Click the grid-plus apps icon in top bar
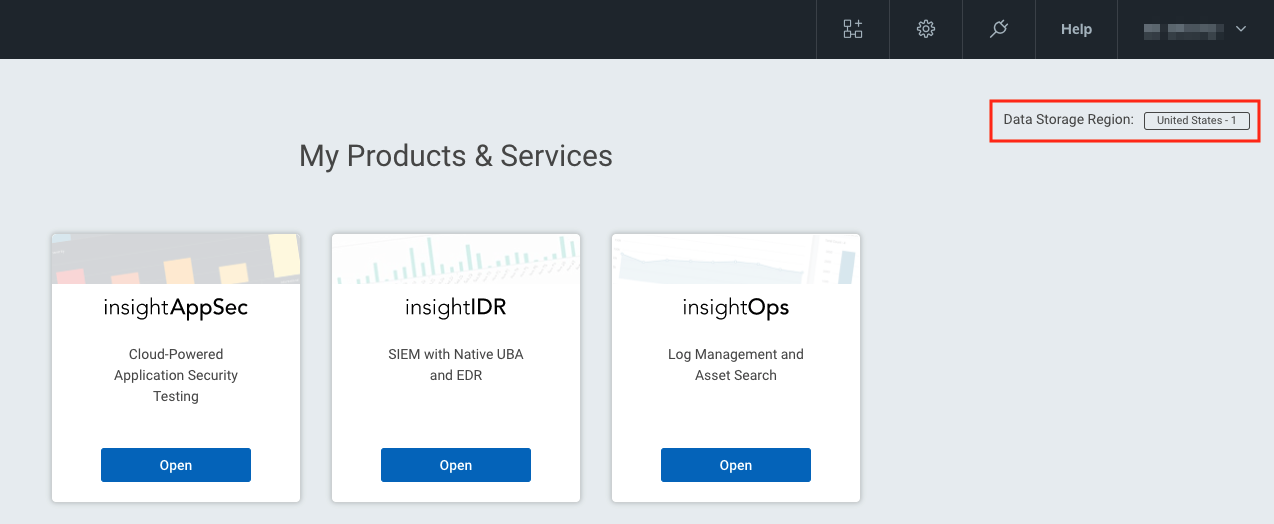Image resolution: width=1274 pixels, height=524 pixels. [x=852, y=29]
